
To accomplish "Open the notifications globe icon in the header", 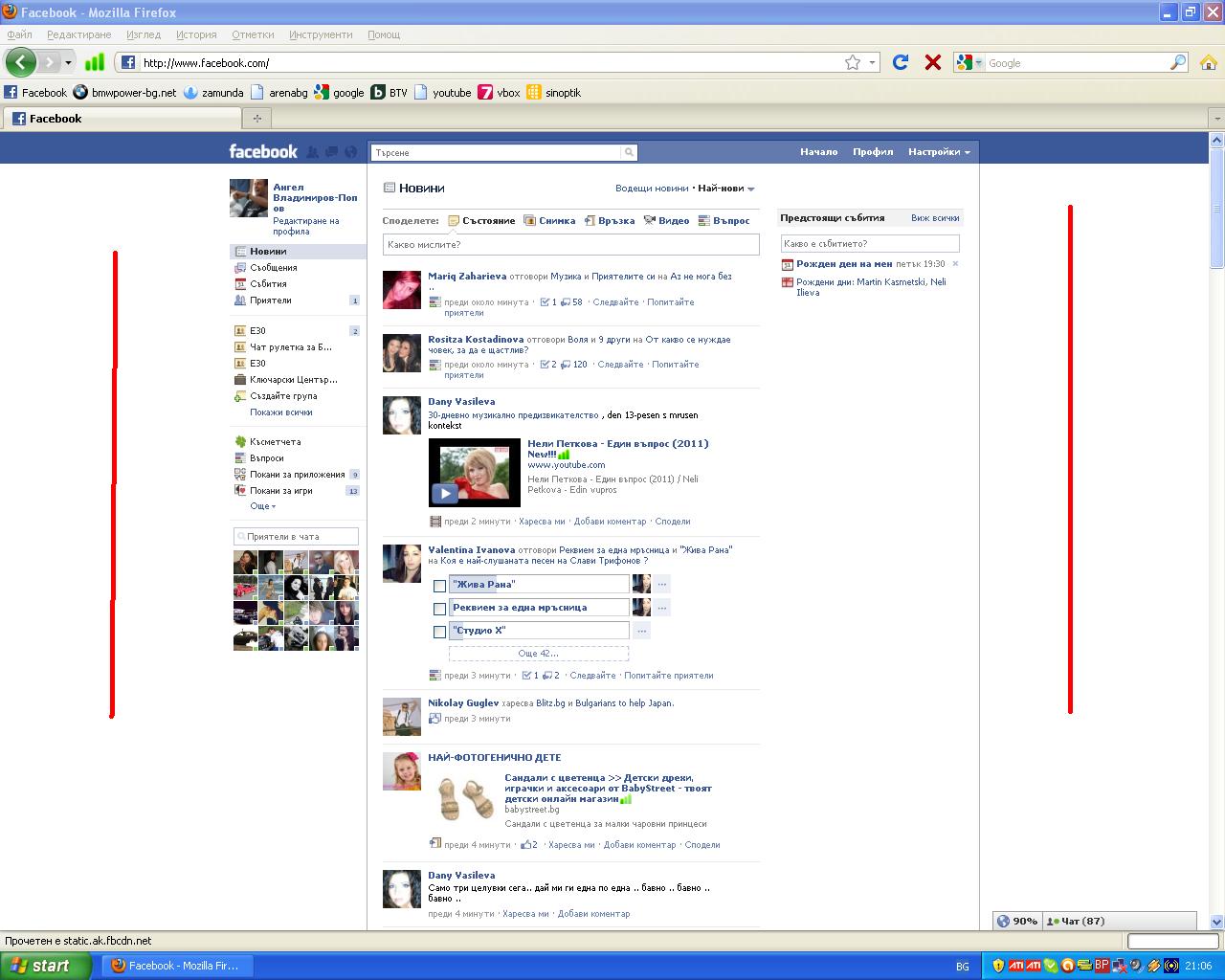I will click(x=350, y=151).
